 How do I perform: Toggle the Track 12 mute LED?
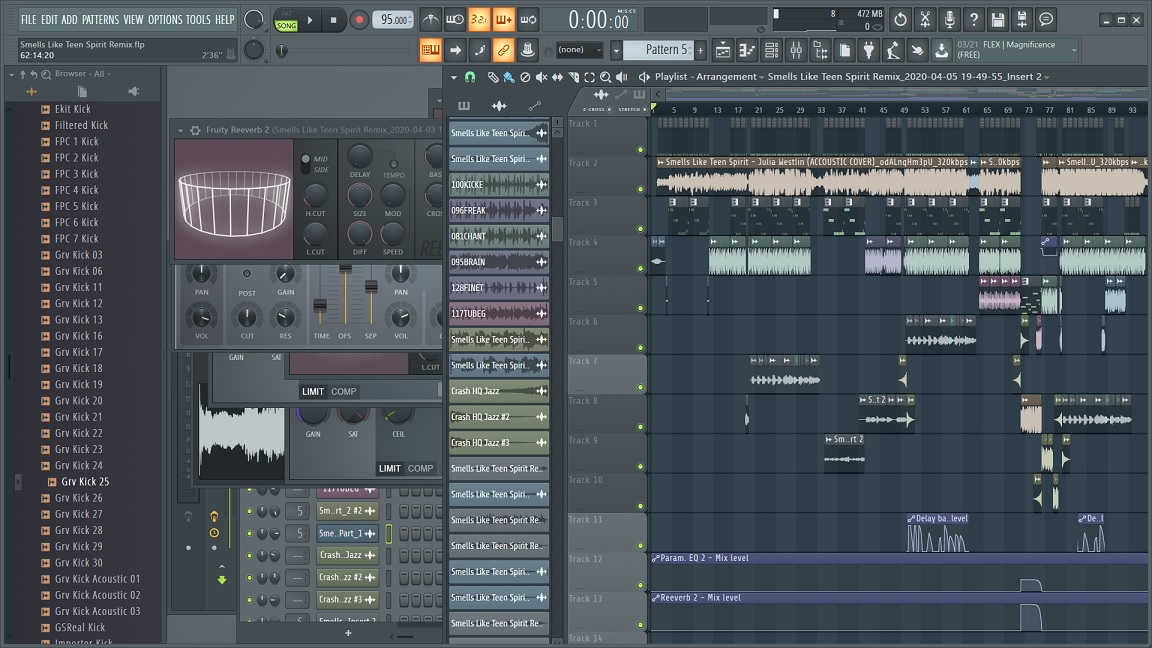point(640,586)
